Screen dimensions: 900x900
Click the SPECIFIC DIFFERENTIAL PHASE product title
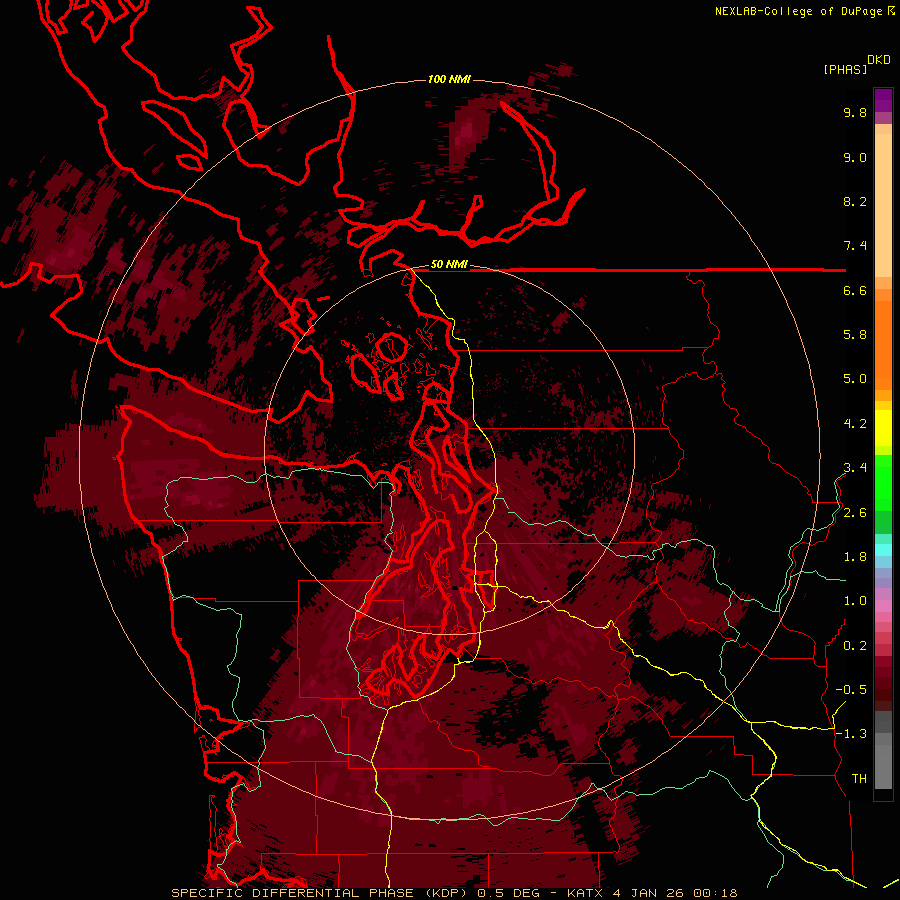292,893
